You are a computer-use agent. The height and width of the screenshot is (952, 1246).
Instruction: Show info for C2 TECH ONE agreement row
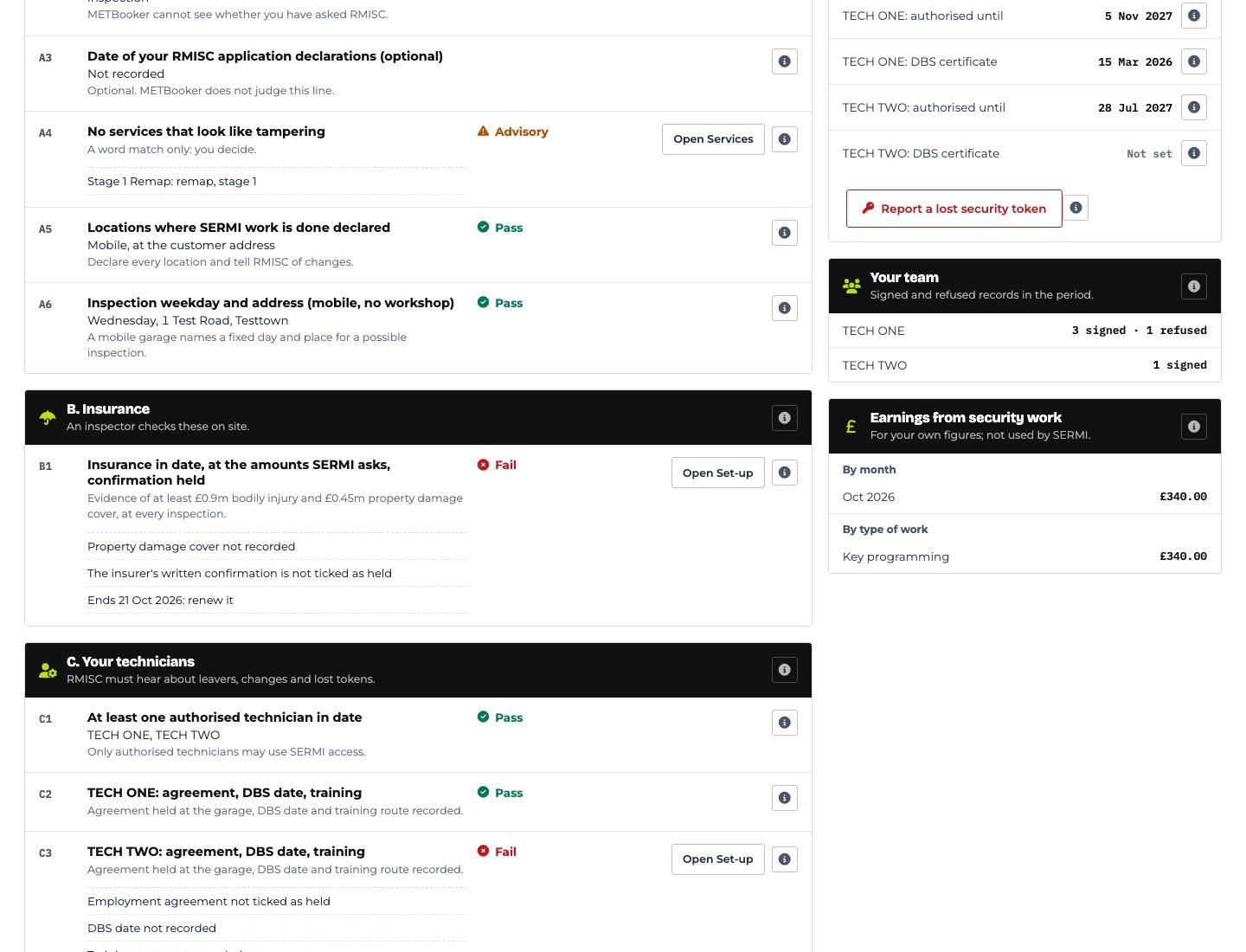[x=785, y=798]
